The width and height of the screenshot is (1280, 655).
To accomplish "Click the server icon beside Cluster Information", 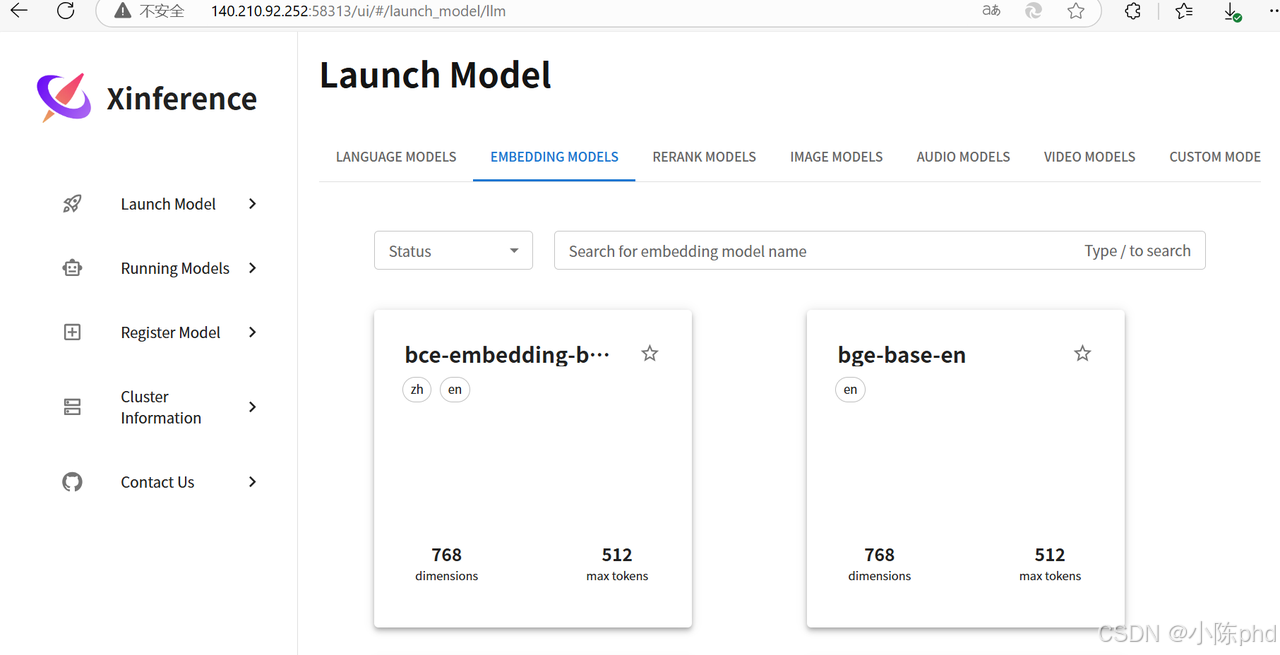I will pos(72,407).
